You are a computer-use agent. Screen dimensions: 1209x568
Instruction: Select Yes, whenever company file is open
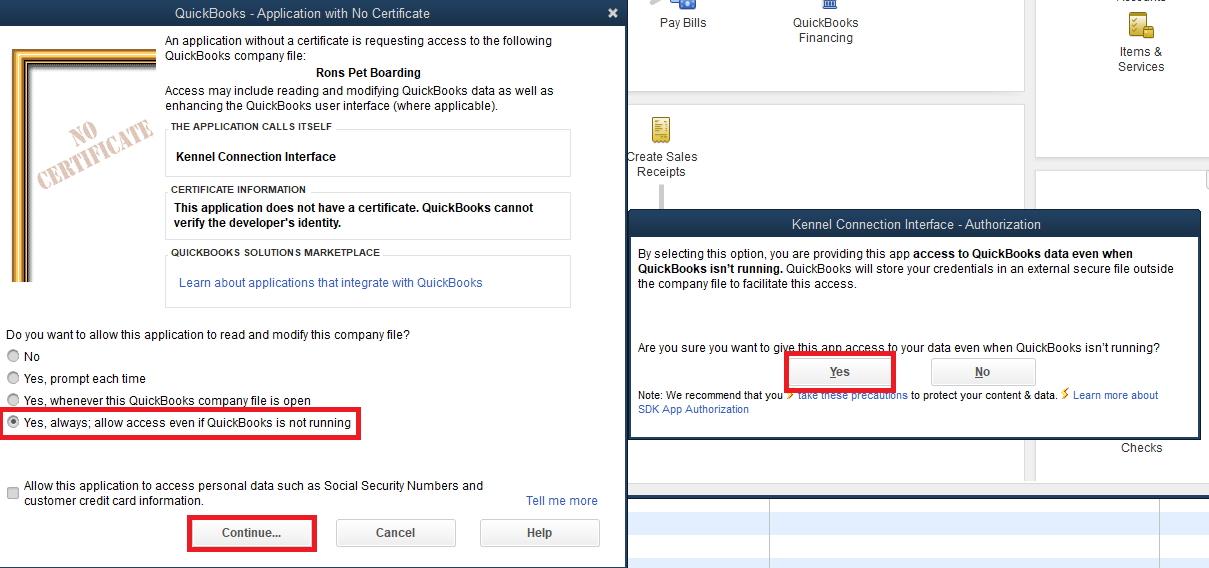13,400
